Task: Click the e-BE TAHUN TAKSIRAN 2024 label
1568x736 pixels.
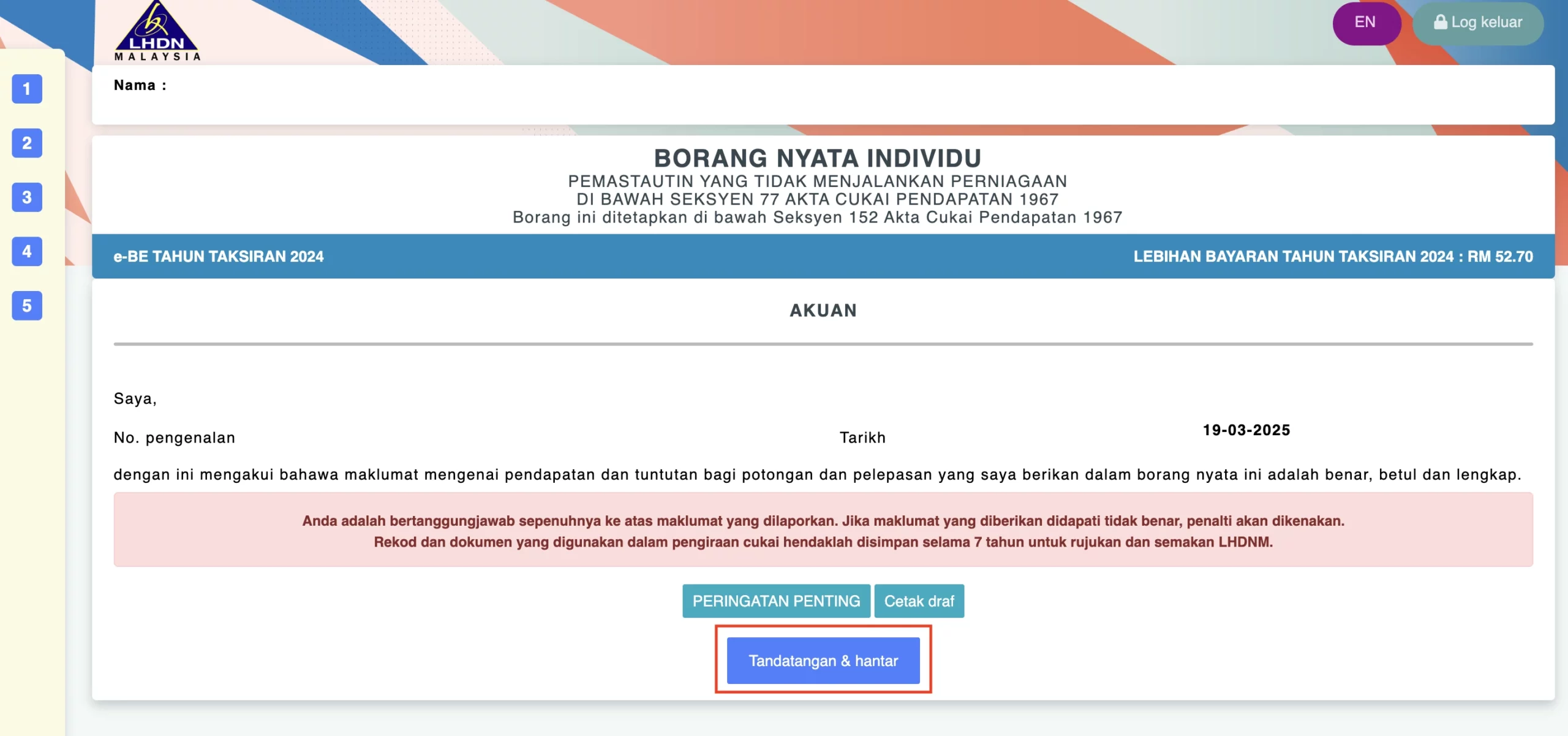Action: [x=219, y=256]
